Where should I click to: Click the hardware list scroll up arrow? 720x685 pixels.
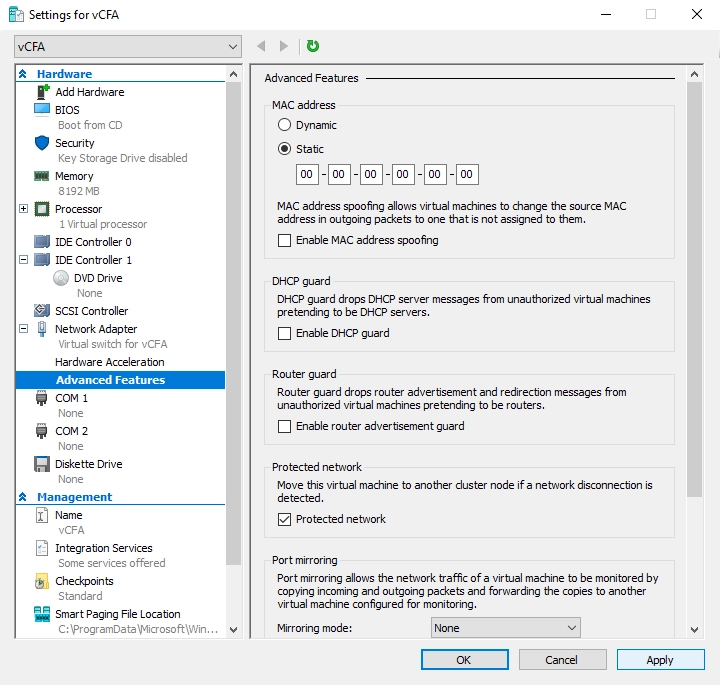pyautogui.click(x=233, y=74)
